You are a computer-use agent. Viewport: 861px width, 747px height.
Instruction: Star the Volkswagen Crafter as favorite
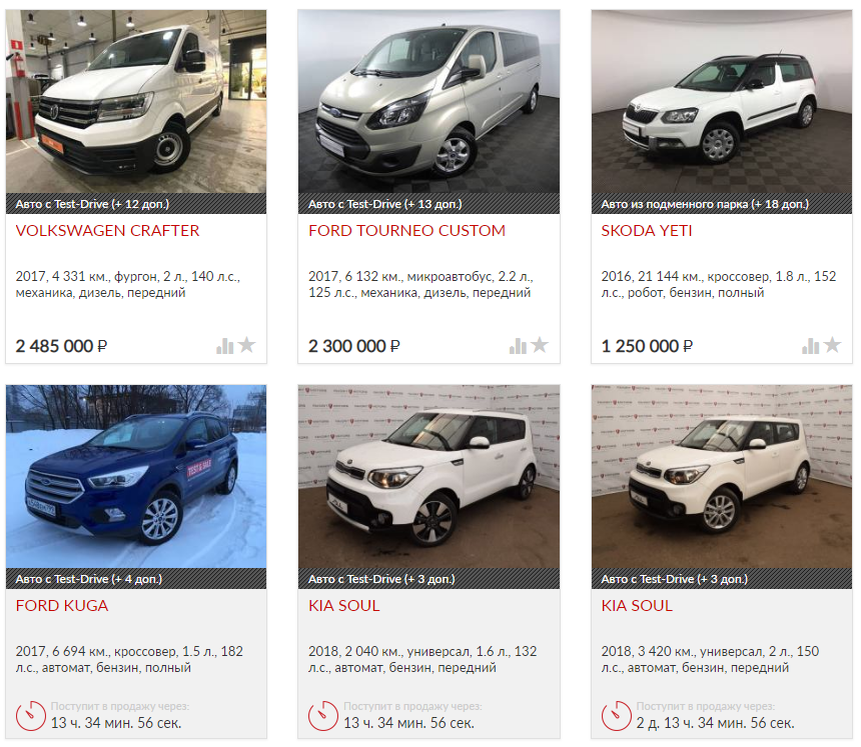click(x=247, y=345)
